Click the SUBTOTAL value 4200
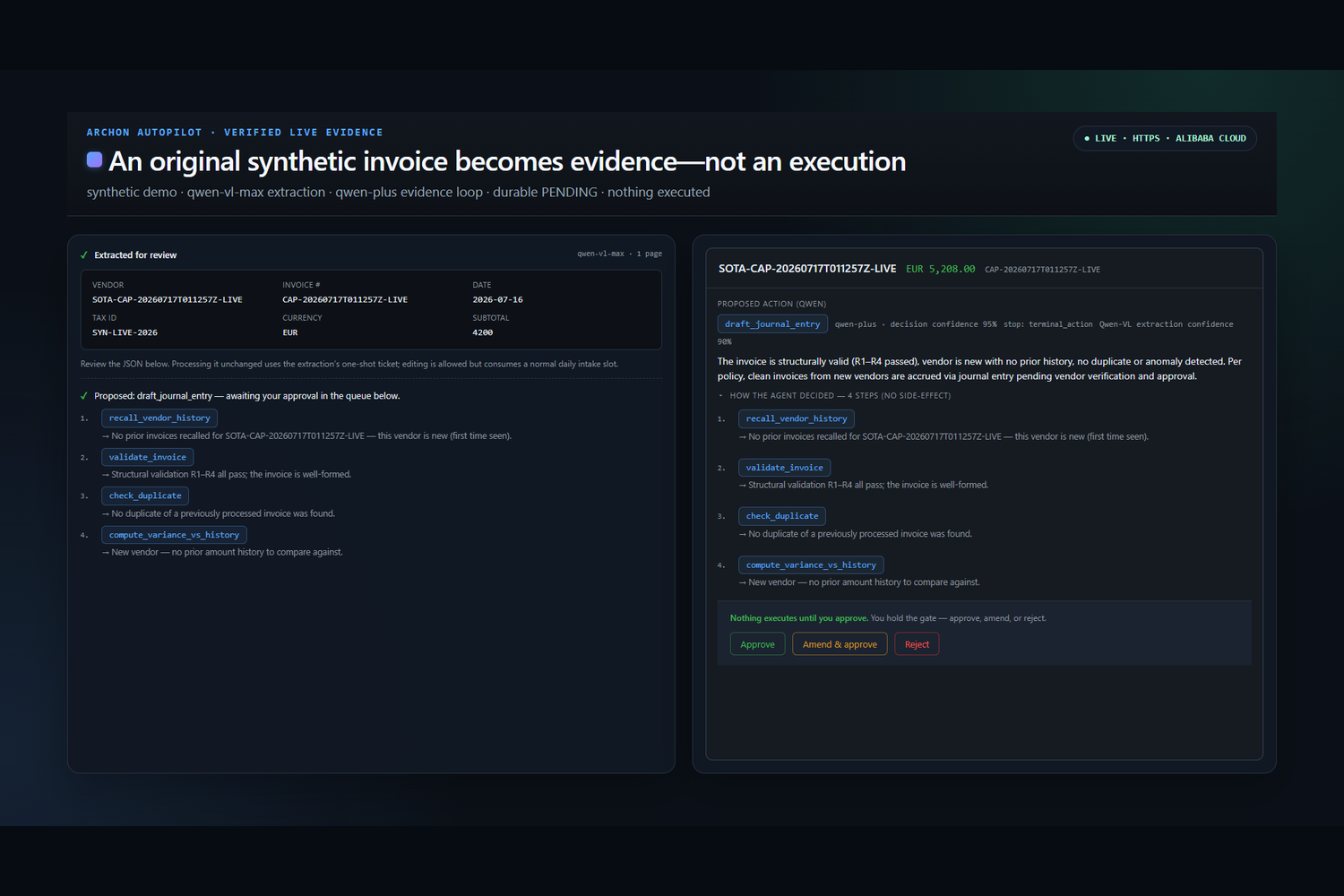This screenshot has width=1344, height=896. tap(483, 332)
